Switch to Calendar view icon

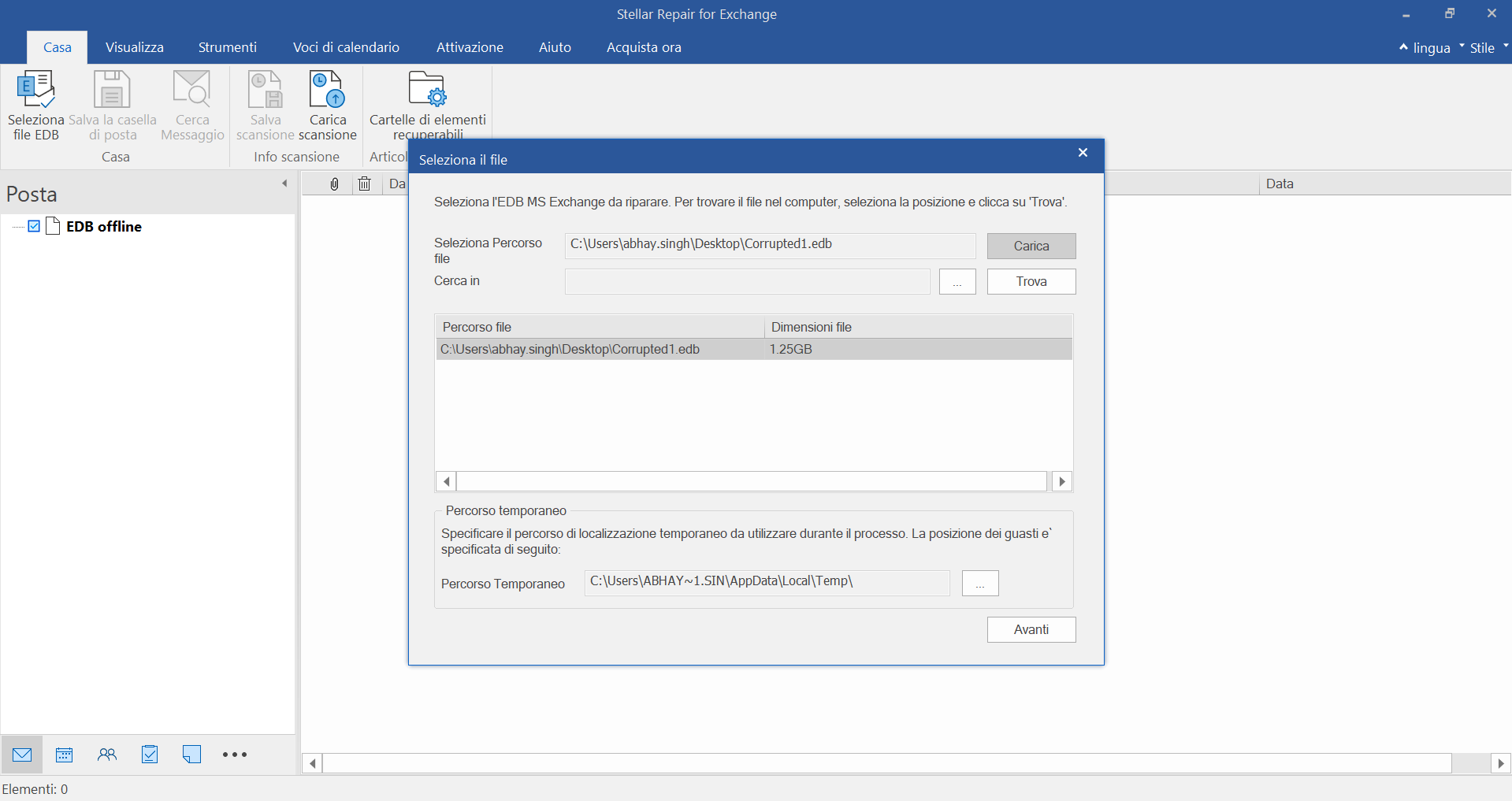point(65,755)
